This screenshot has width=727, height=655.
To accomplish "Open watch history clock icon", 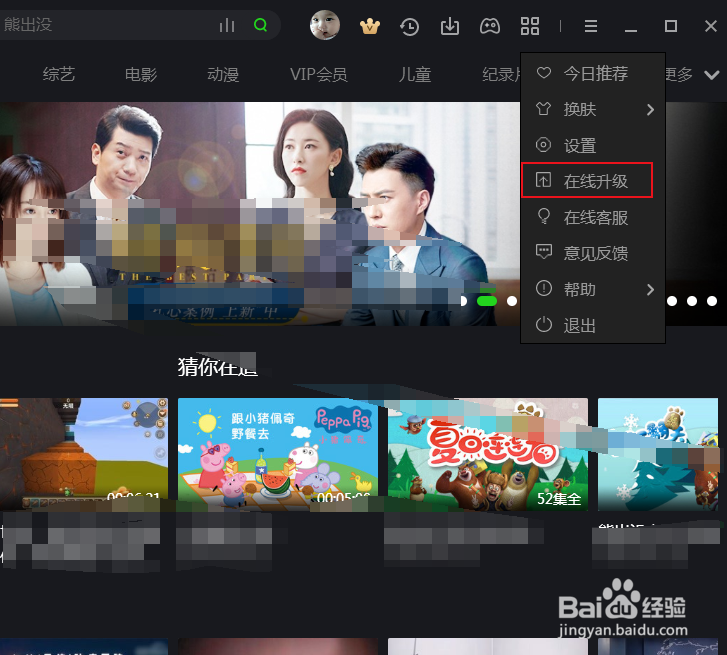I will (x=409, y=26).
